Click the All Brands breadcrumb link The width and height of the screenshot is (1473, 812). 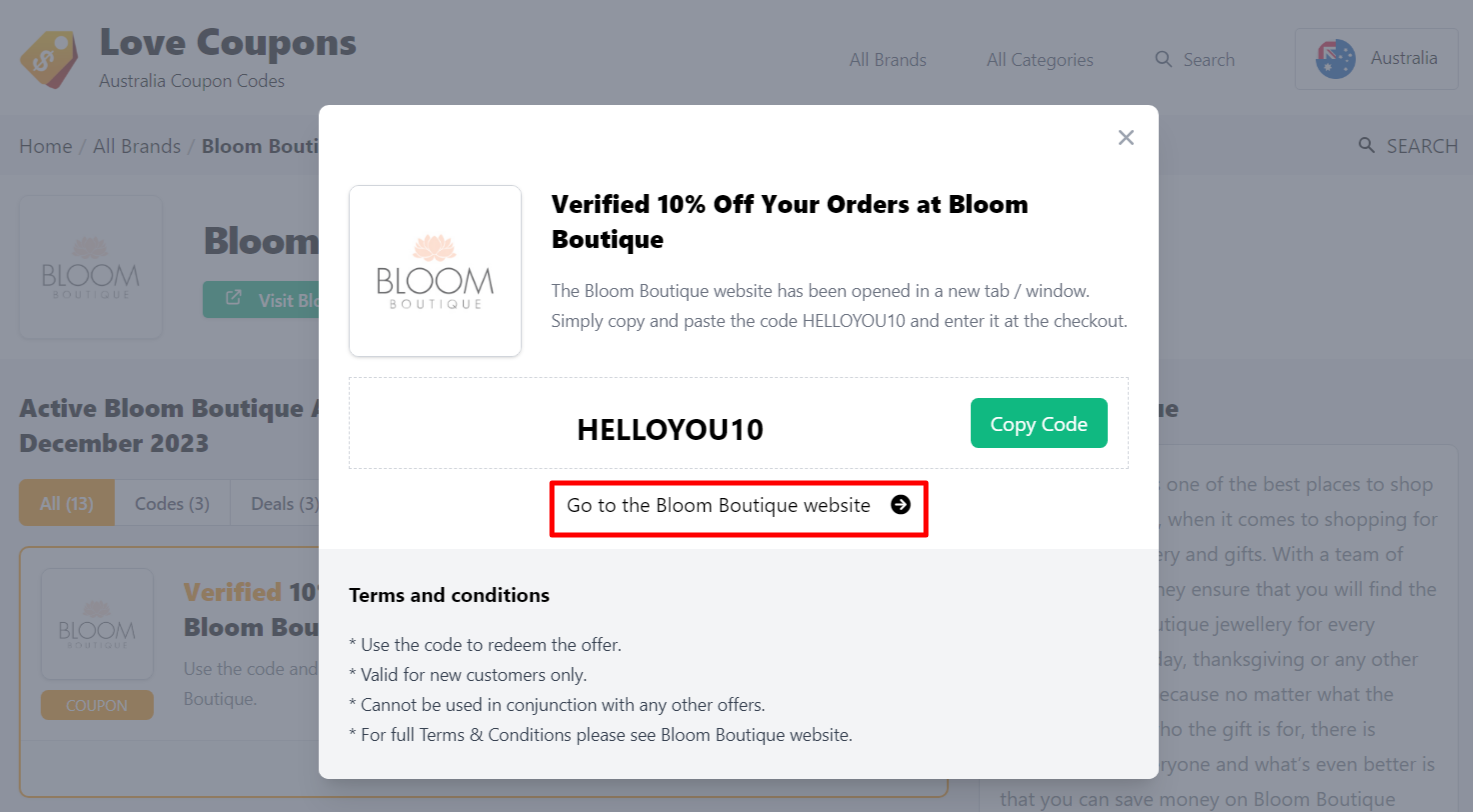click(x=137, y=145)
